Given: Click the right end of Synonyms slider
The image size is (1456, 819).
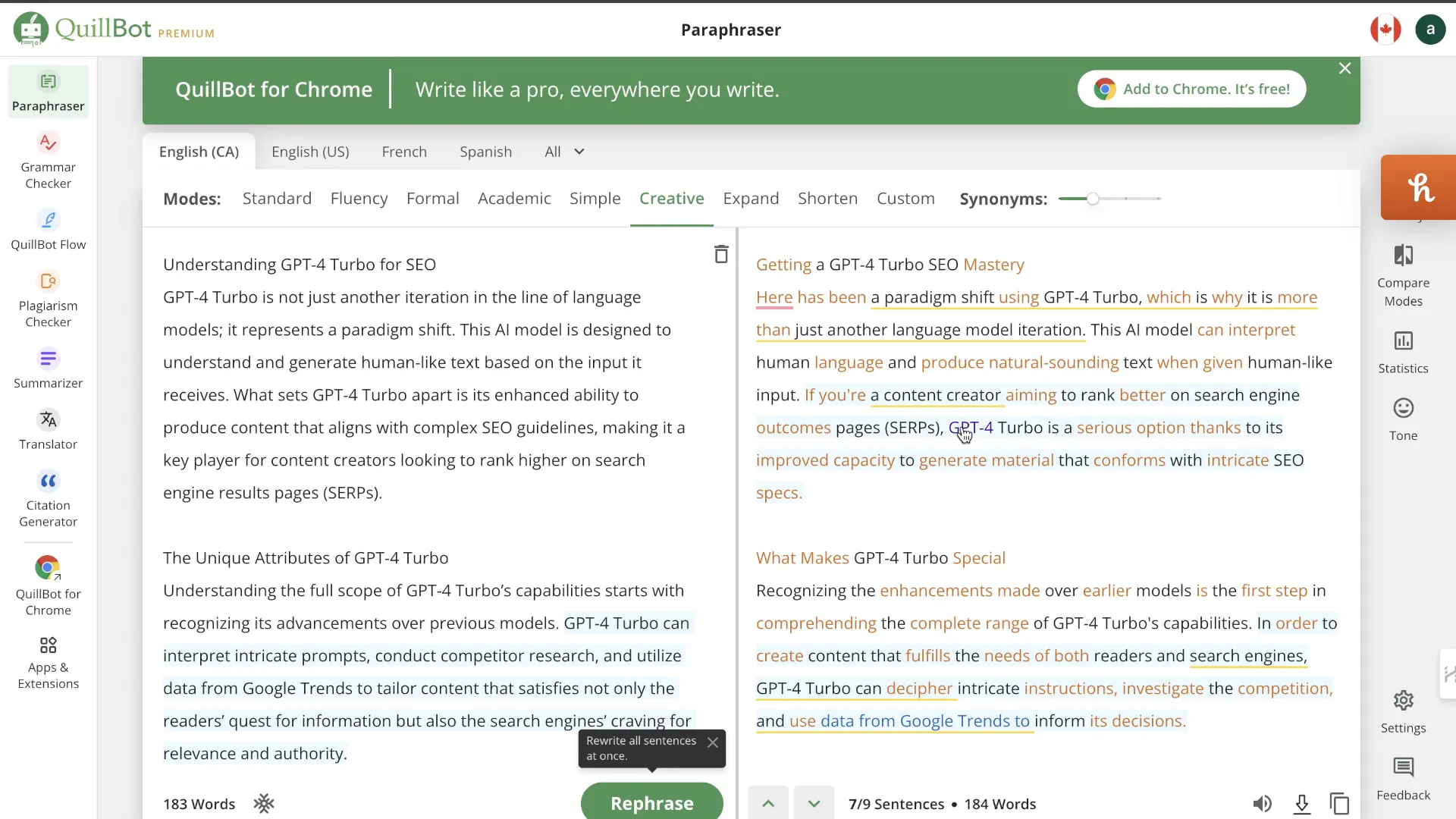Looking at the screenshot, I should pos(1159,199).
